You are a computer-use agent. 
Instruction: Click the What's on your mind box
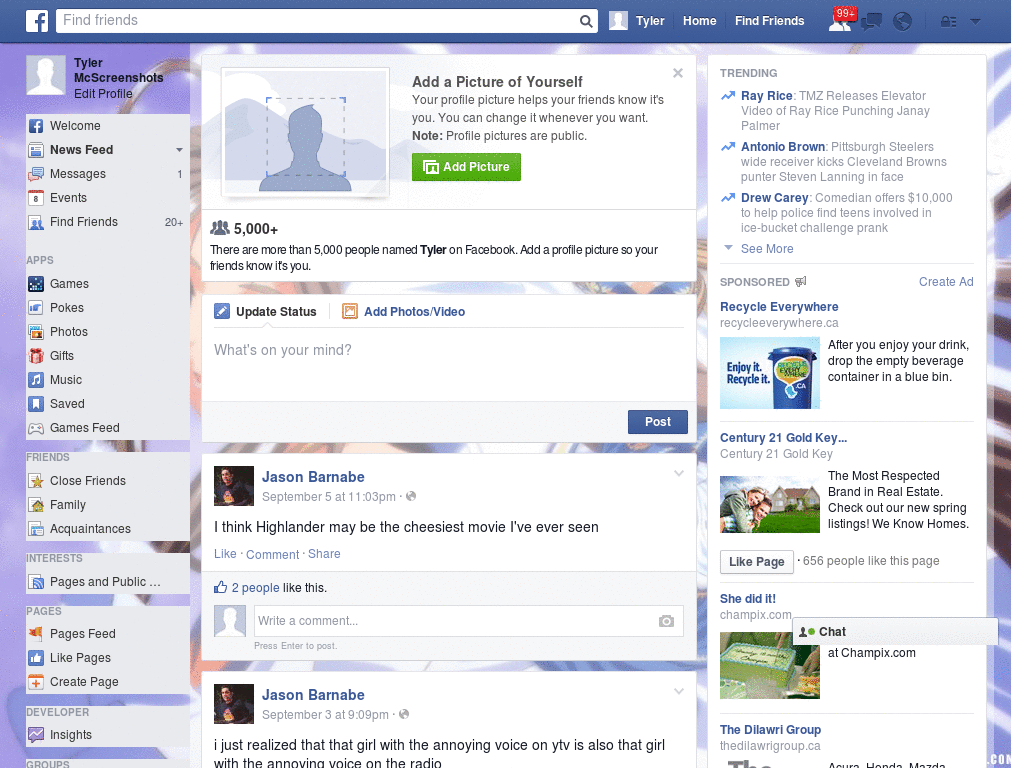point(449,366)
